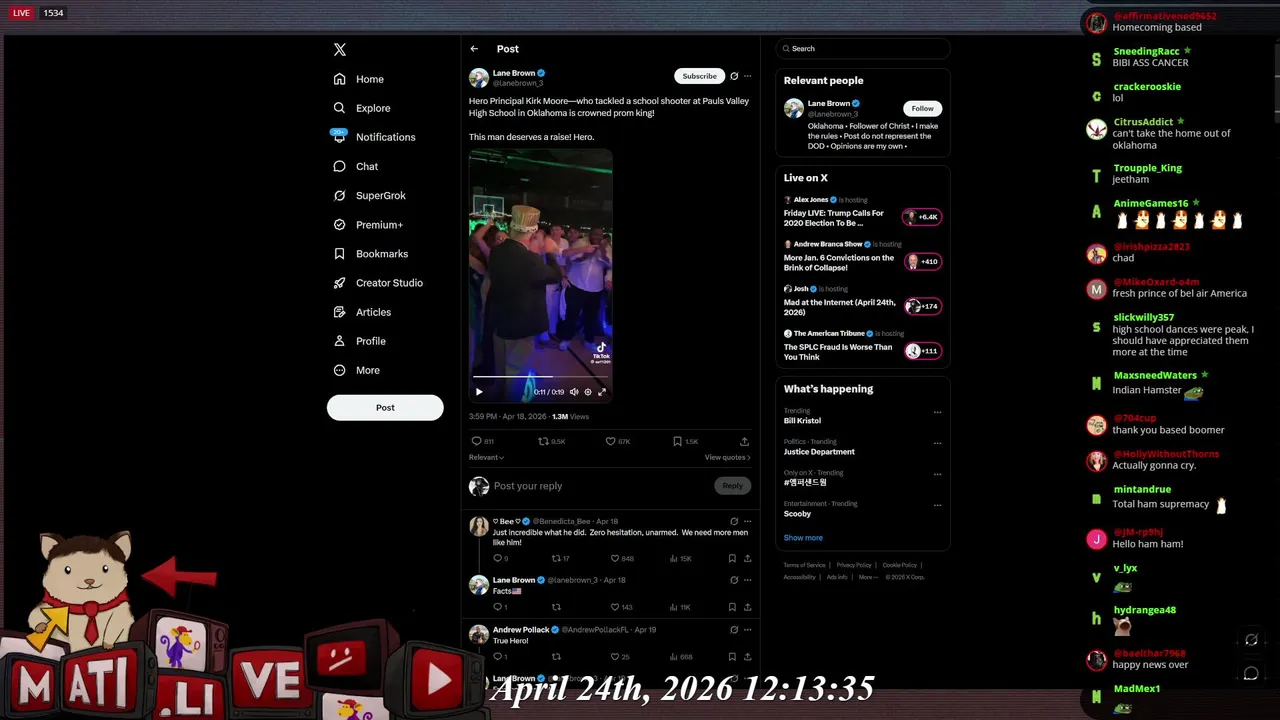1280x720 pixels.
Task: Open Profile from the sidebar
Action: click(360, 341)
